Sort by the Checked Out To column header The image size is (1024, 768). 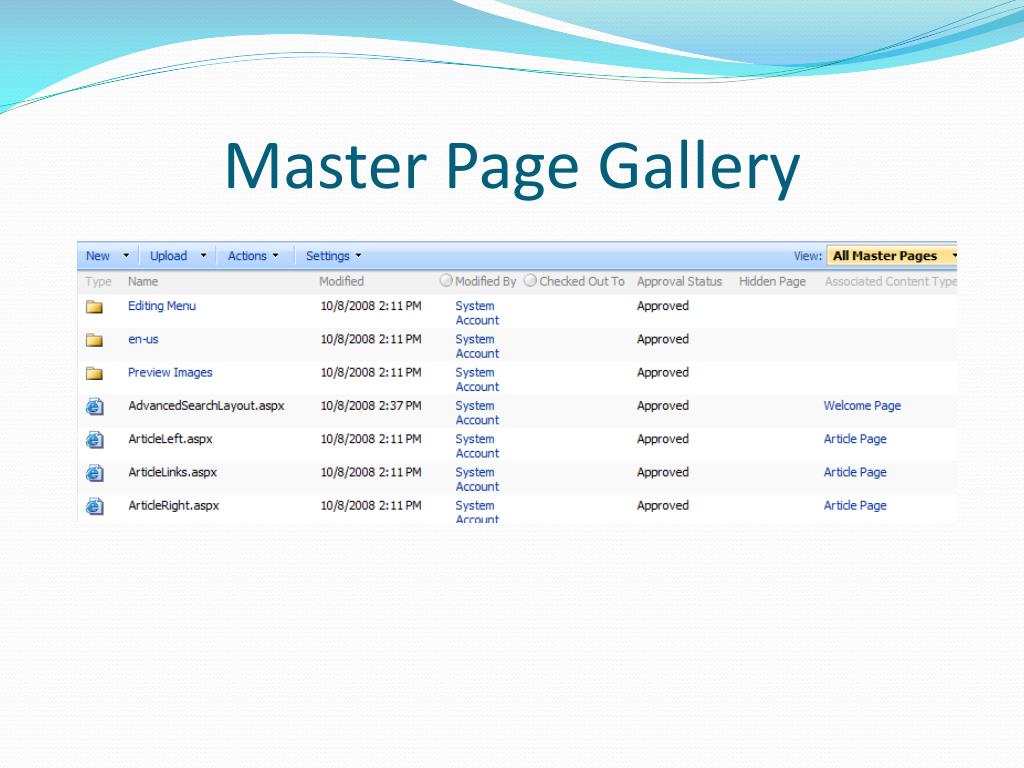(x=582, y=281)
